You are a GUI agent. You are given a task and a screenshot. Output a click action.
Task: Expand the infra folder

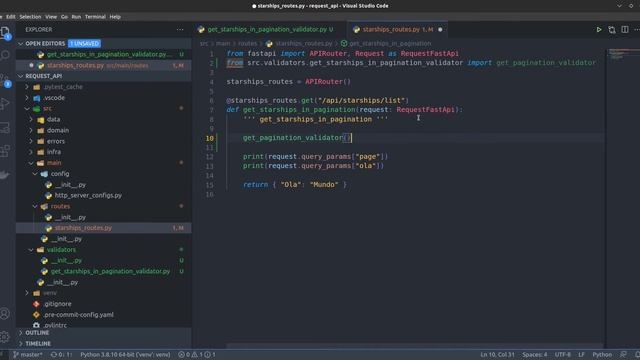53,152
